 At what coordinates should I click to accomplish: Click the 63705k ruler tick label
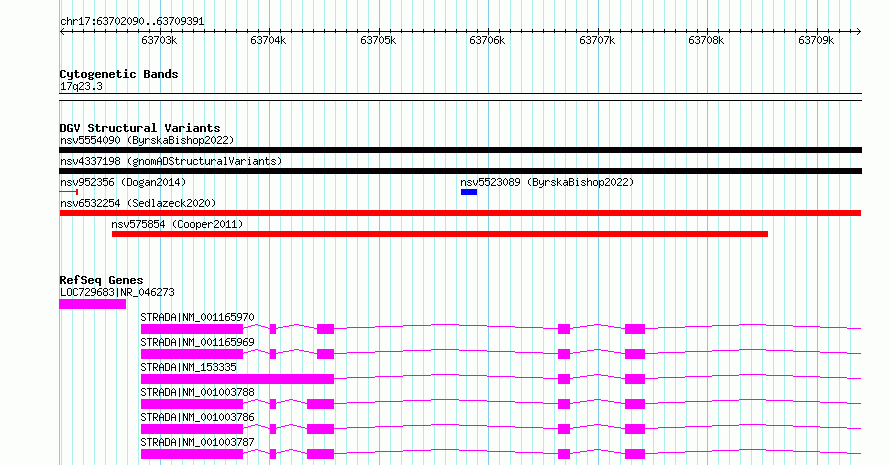pyautogui.click(x=378, y=40)
